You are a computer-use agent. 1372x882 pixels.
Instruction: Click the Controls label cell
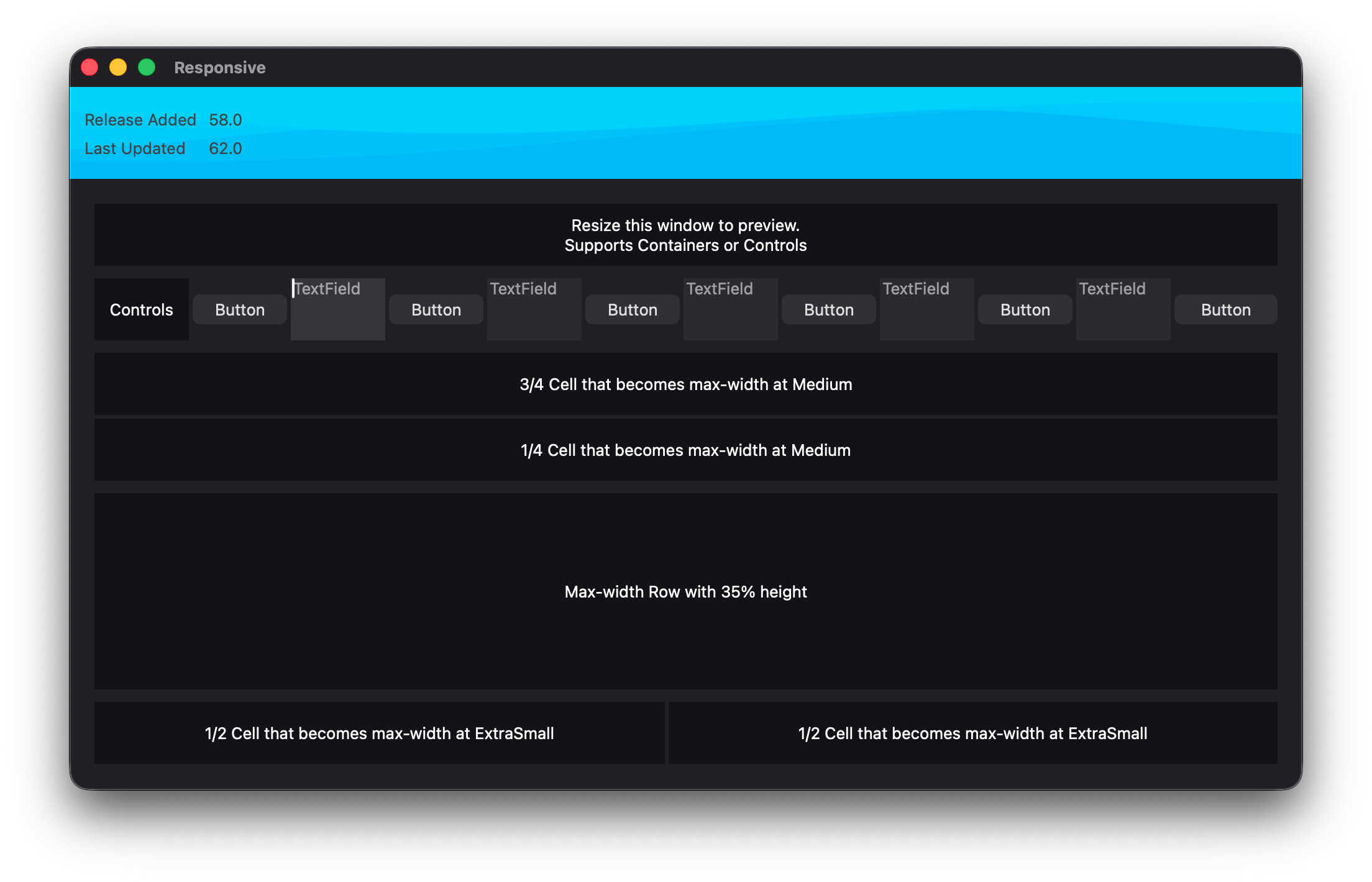[x=142, y=309]
